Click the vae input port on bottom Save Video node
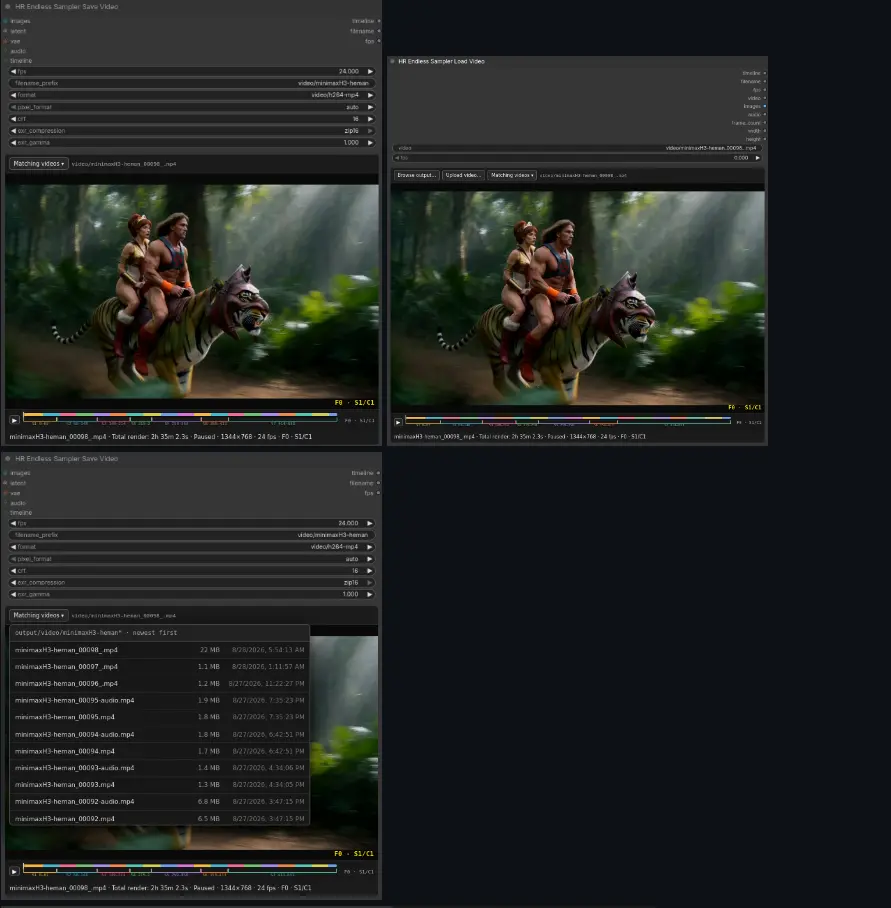Screen dimensions: 891x908 [x=5, y=493]
